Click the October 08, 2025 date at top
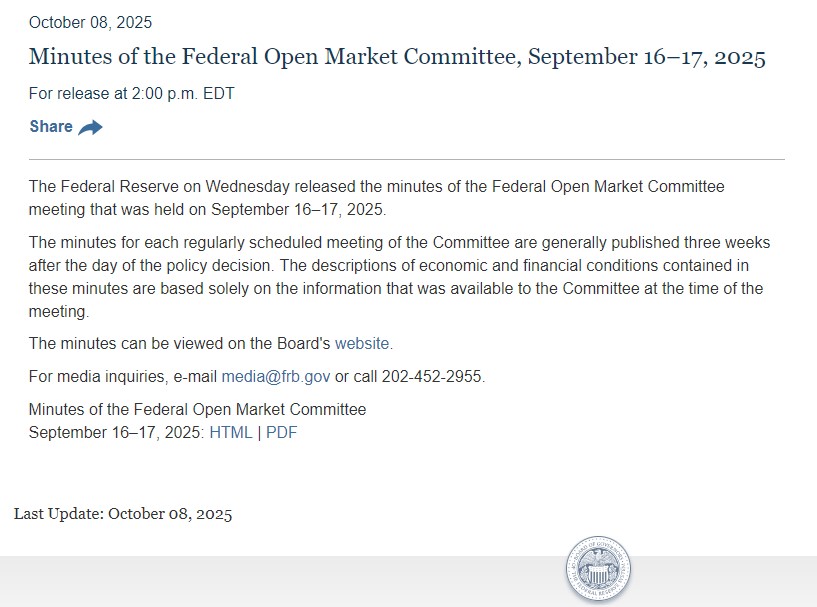 click(x=91, y=22)
